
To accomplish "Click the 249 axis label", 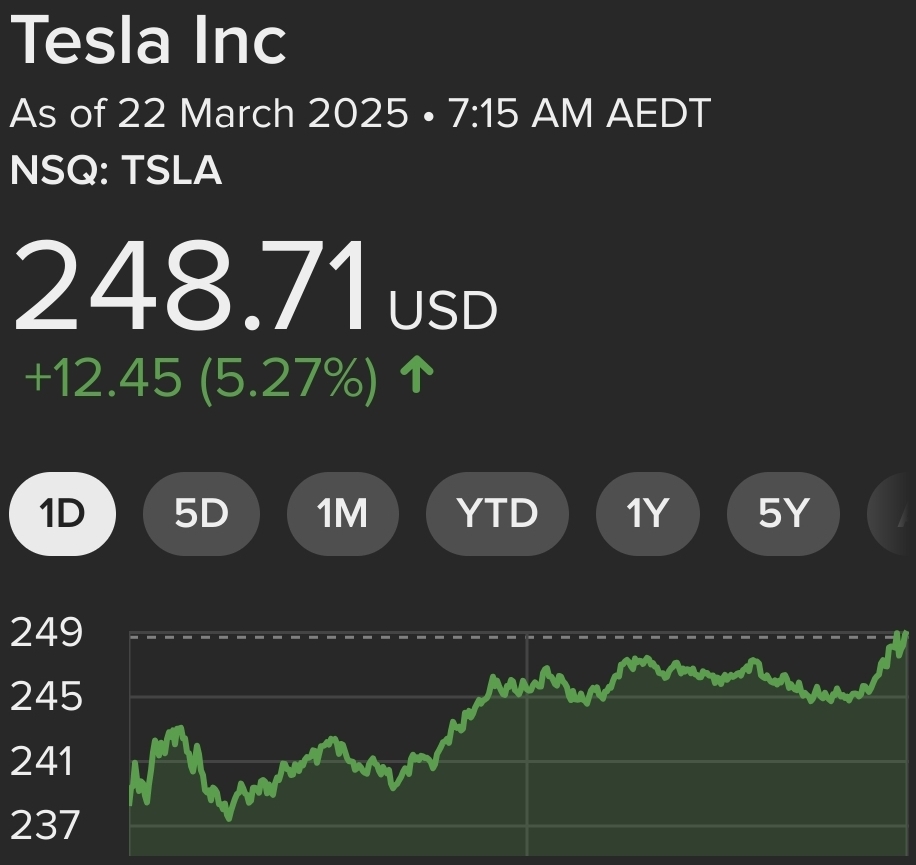I will tap(46, 632).
